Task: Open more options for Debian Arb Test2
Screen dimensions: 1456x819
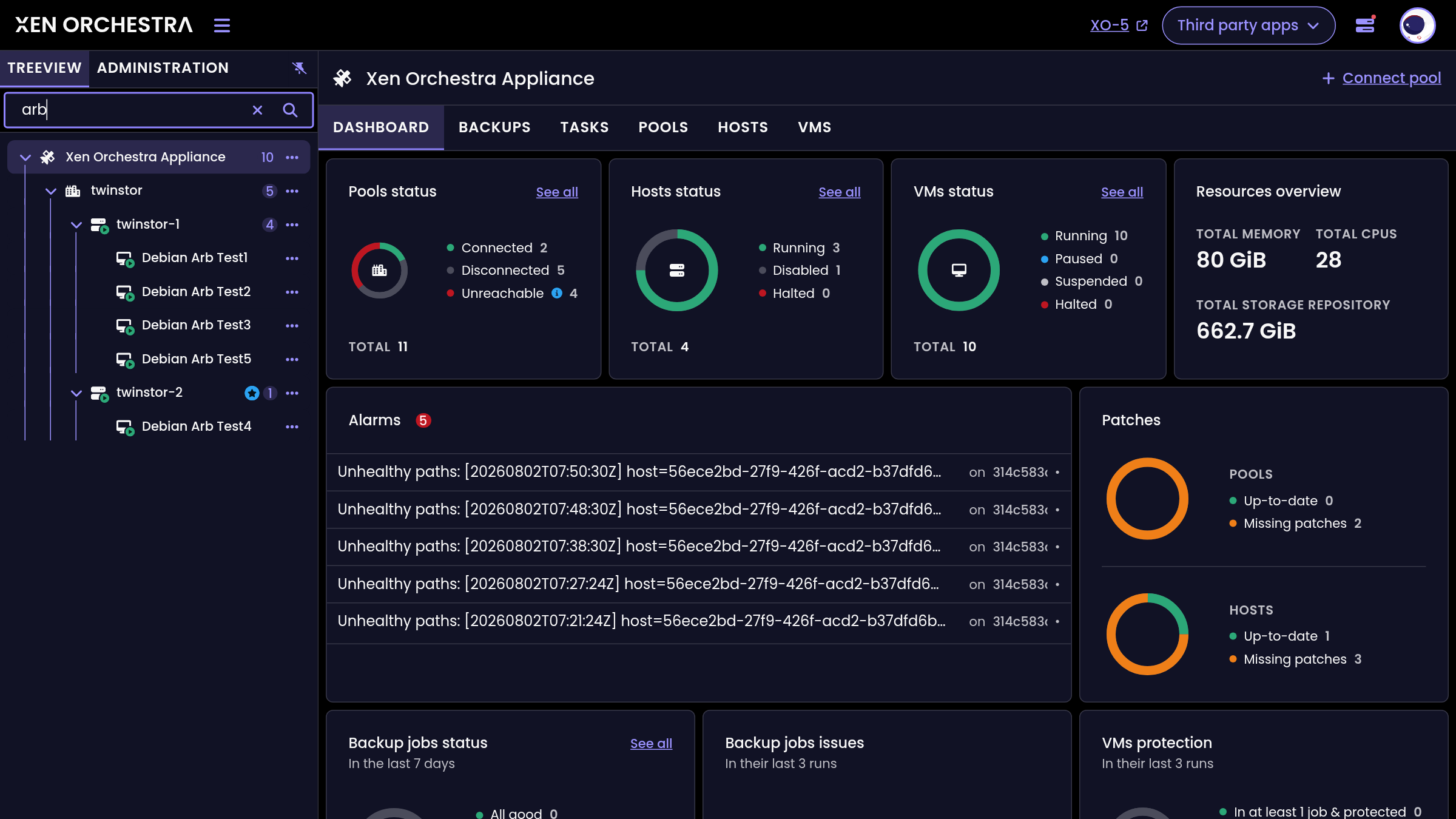Action: 292,292
